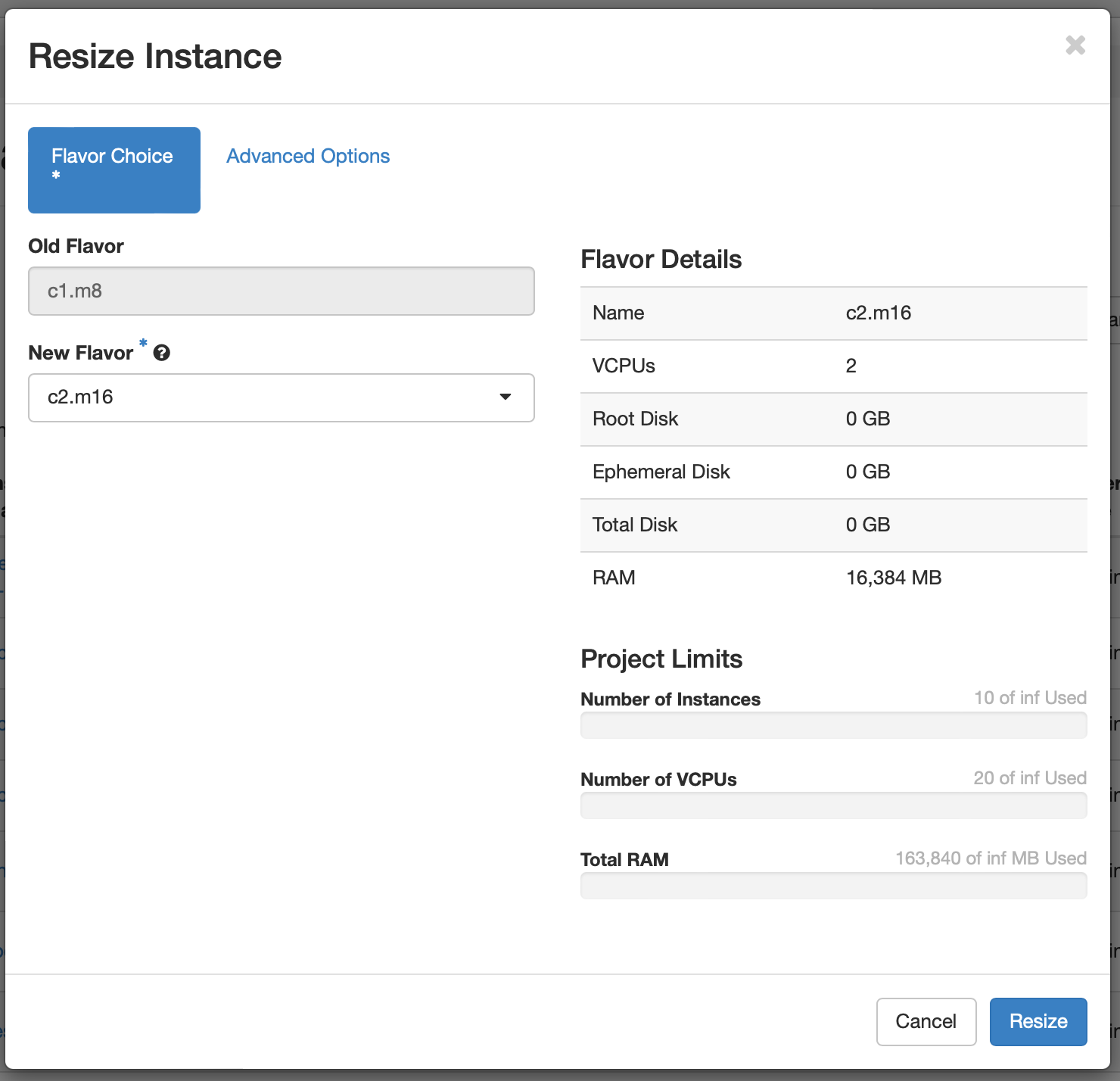Screen dimensions: 1120x1081
Task: Click the RAM row label
Action: 614,578
